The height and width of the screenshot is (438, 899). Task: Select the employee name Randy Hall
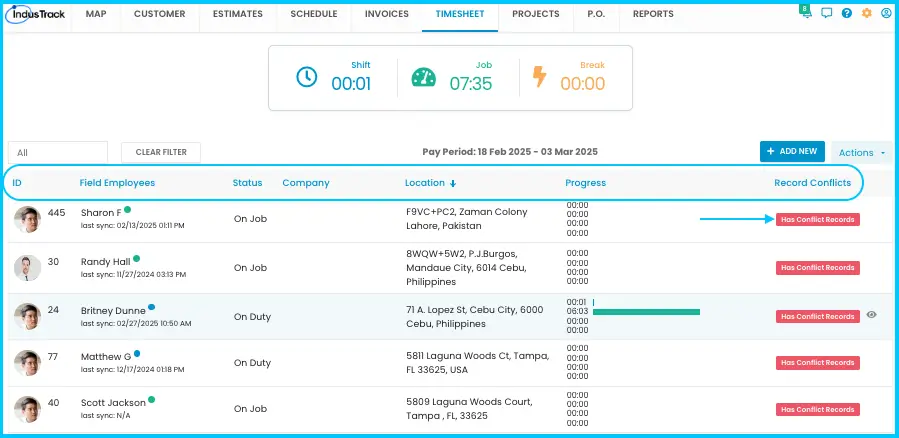click(x=105, y=262)
